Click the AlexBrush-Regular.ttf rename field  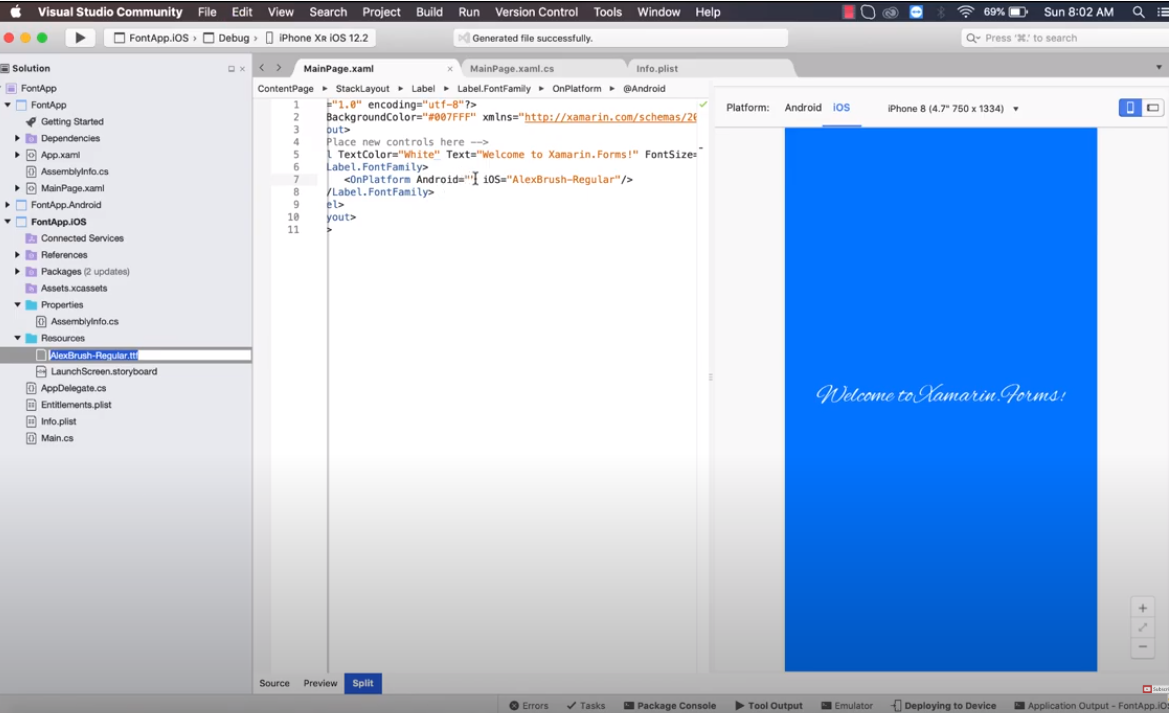click(x=150, y=355)
